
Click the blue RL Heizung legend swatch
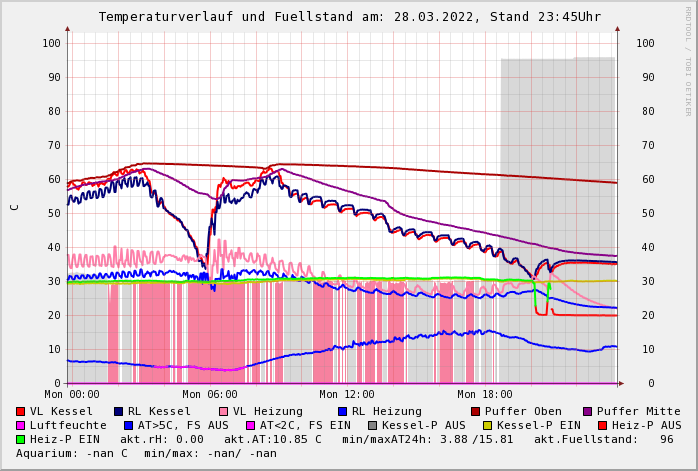pyautogui.click(x=342, y=411)
